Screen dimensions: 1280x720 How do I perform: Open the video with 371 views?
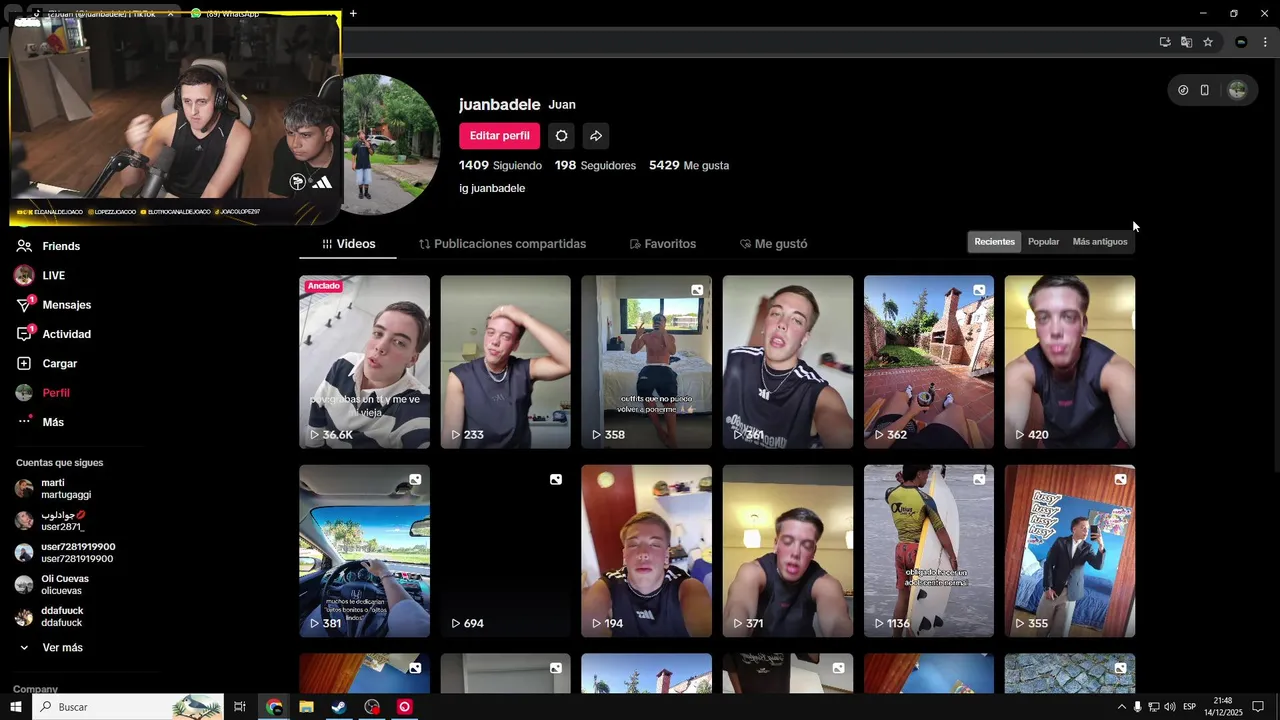[788, 551]
